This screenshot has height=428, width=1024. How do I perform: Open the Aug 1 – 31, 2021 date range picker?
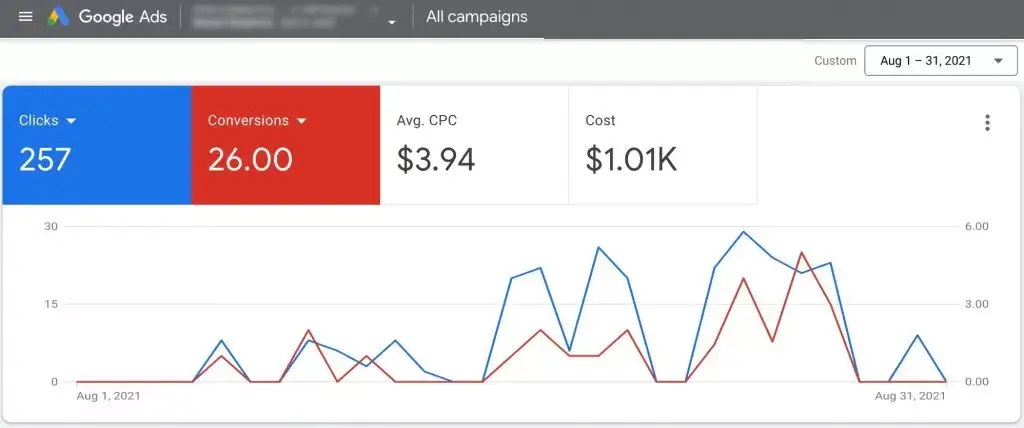[x=940, y=61]
